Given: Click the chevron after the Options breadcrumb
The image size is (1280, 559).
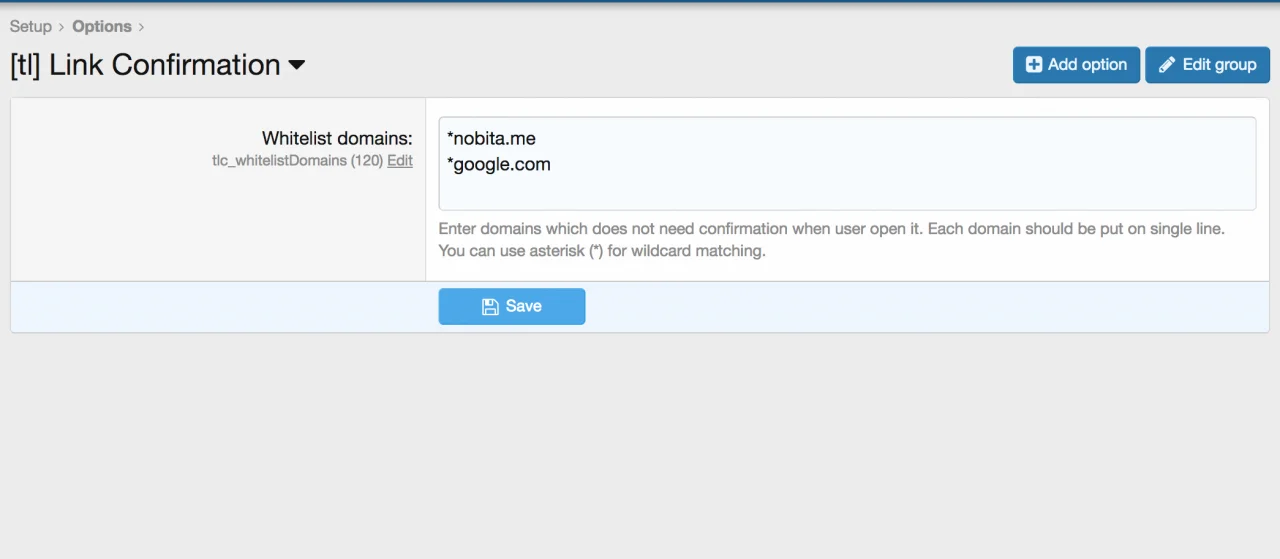Looking at the screenshot, I should click(x=141, y=27).
